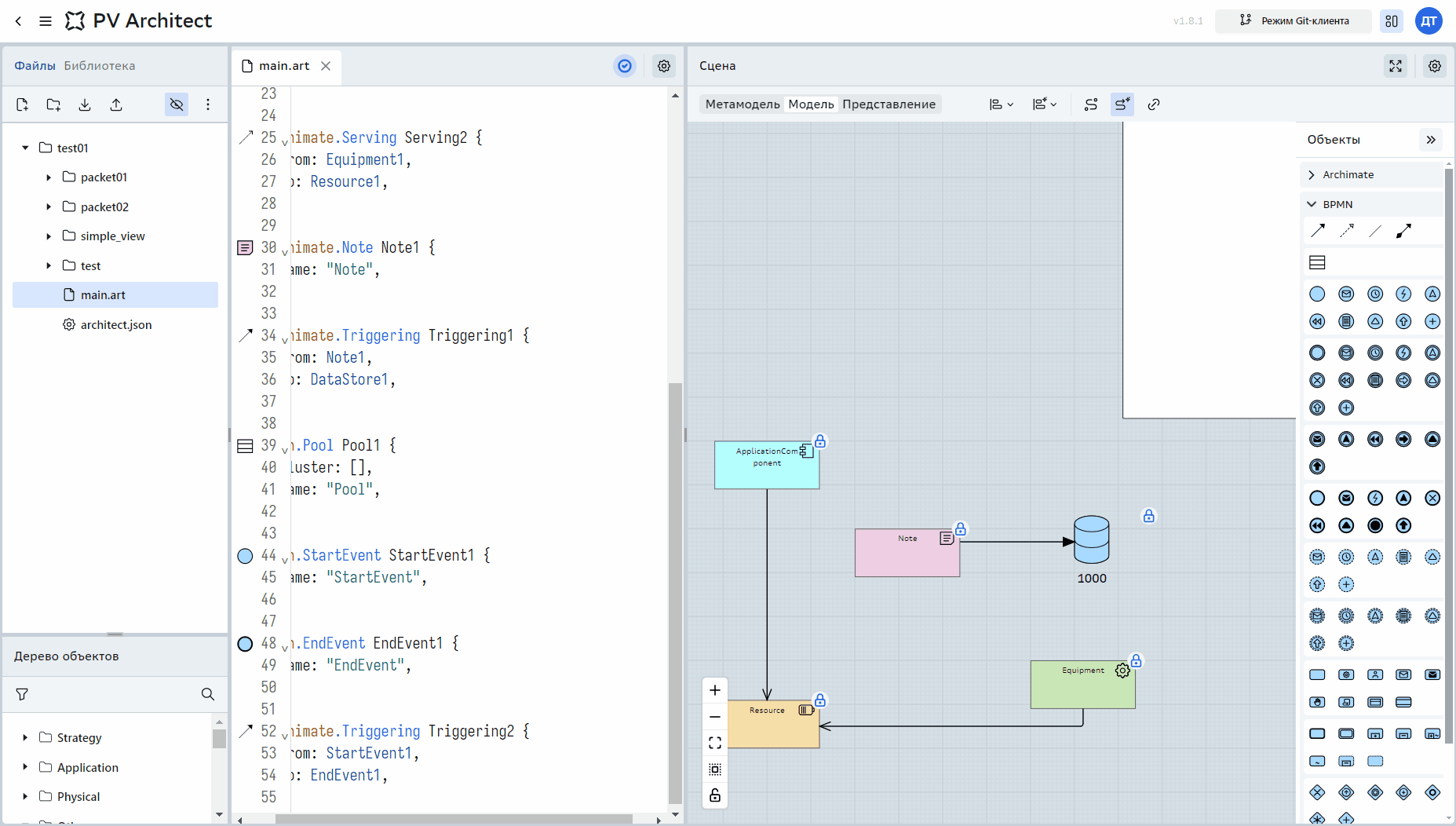
Task: Open the ДТ user avatar menu
Action: (x=1429, y=21)
